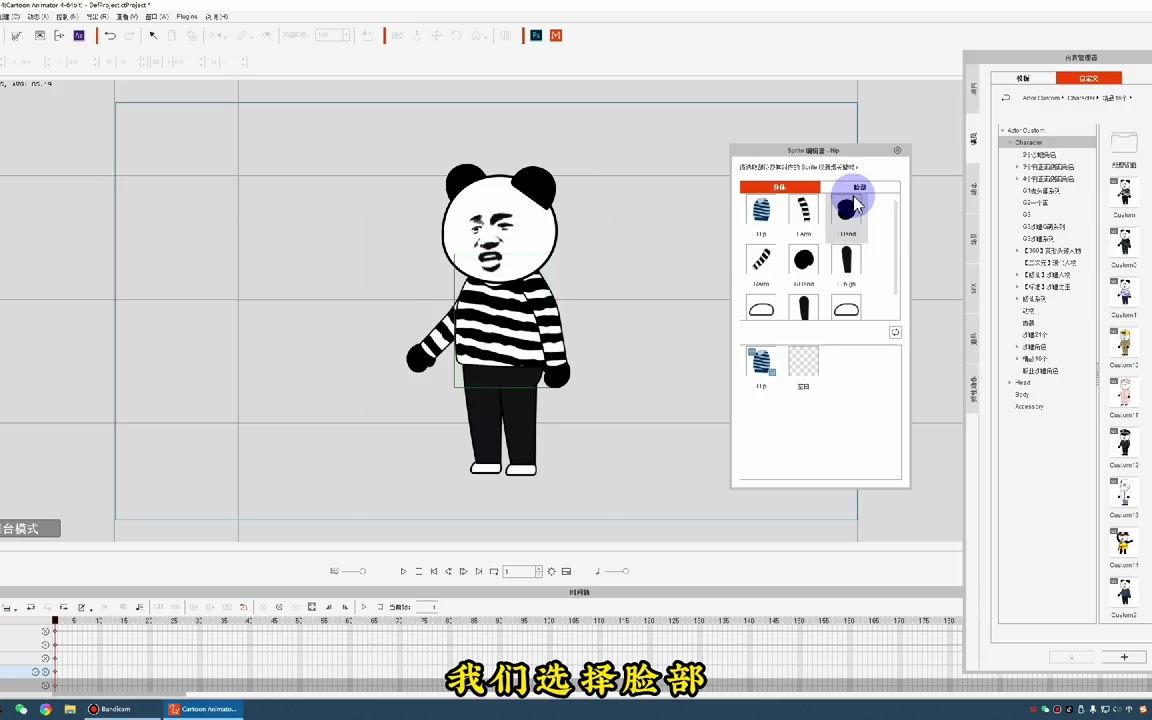Open the purple Ae icon in the toolbar

(79, 36)
